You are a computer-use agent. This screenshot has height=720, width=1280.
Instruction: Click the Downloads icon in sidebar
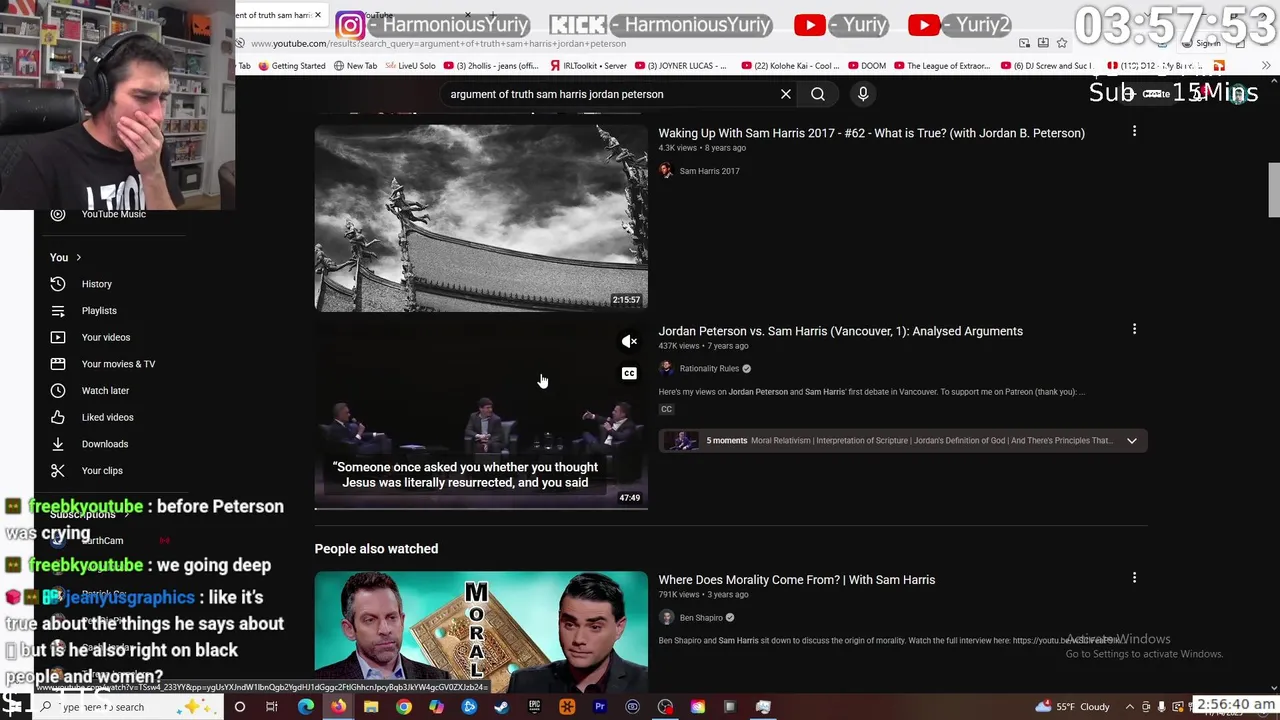(58, 444)
